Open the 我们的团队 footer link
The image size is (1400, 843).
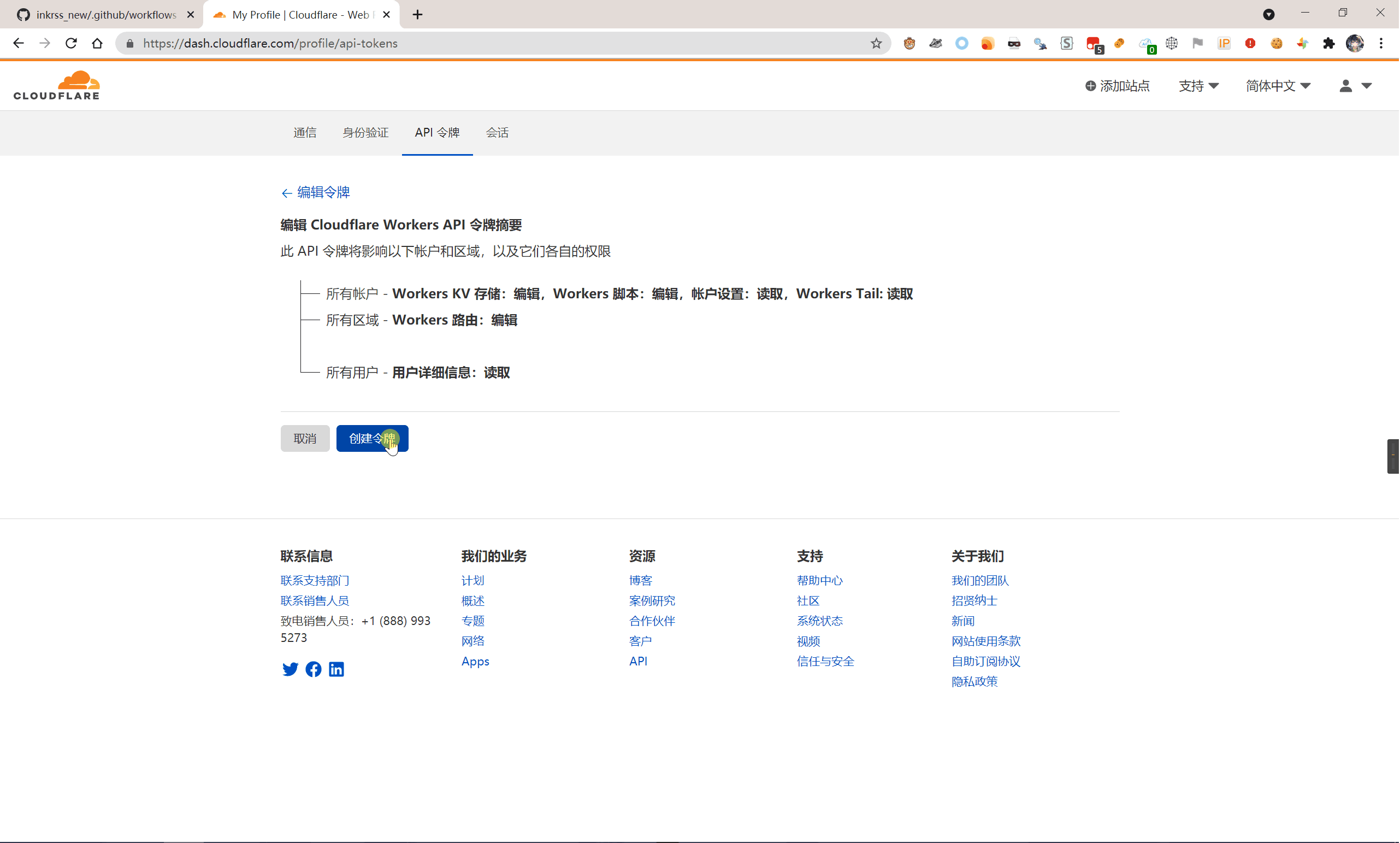[980, 581]
